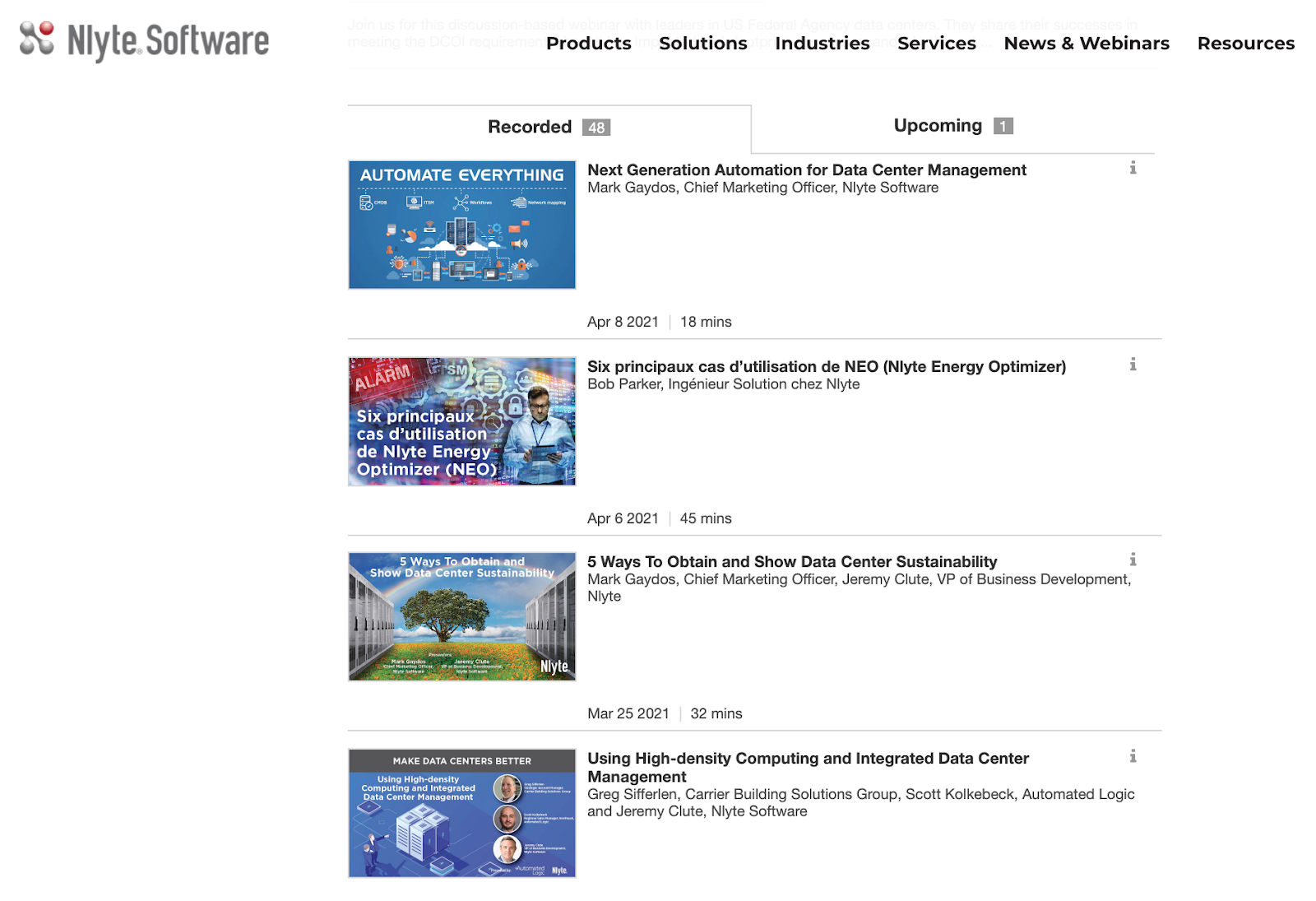Click the 32 mins duration
This screenshot has width=1316, height=901.
[x=716, y=713]
